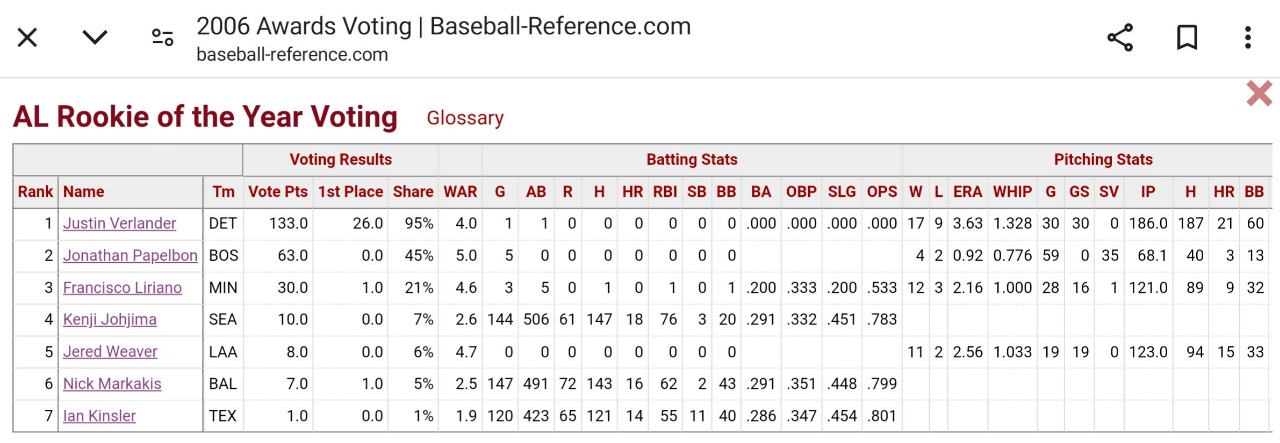Close the browser tab with X icon
1280x443 pixels.
(x=28, y=38)
